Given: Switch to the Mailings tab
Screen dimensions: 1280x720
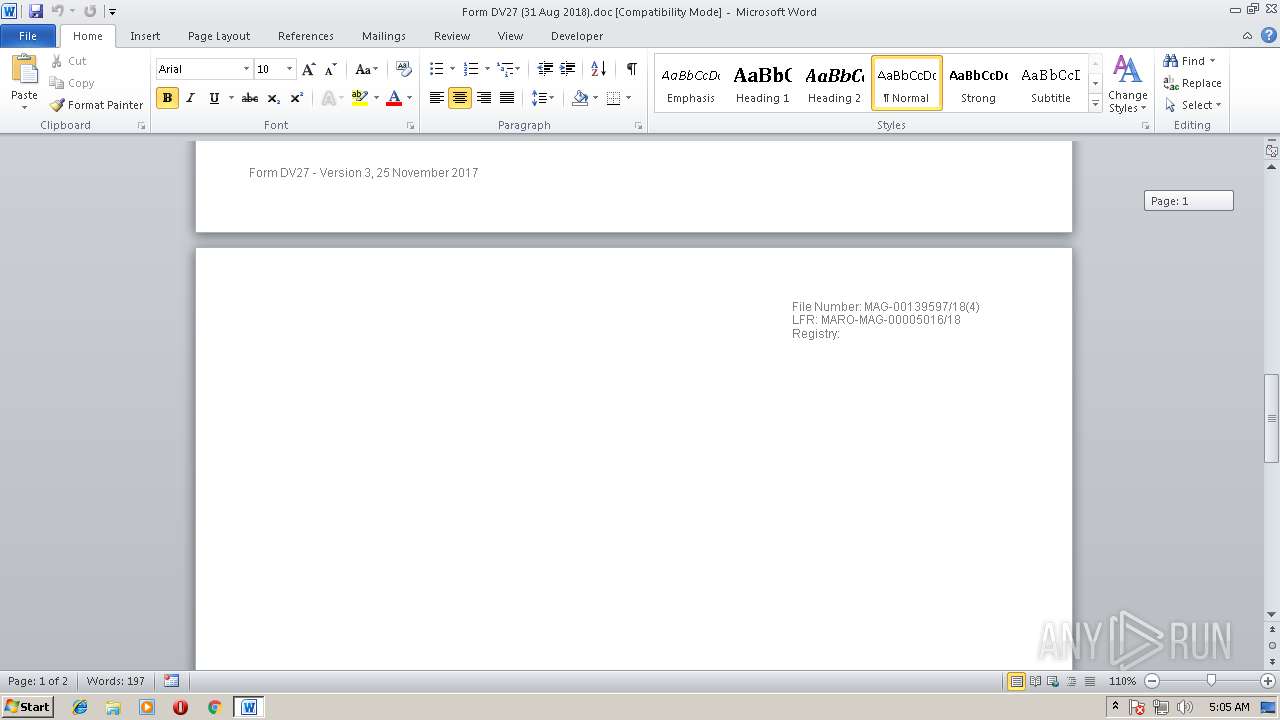Looking at the screenshot, I should [384, 36].
